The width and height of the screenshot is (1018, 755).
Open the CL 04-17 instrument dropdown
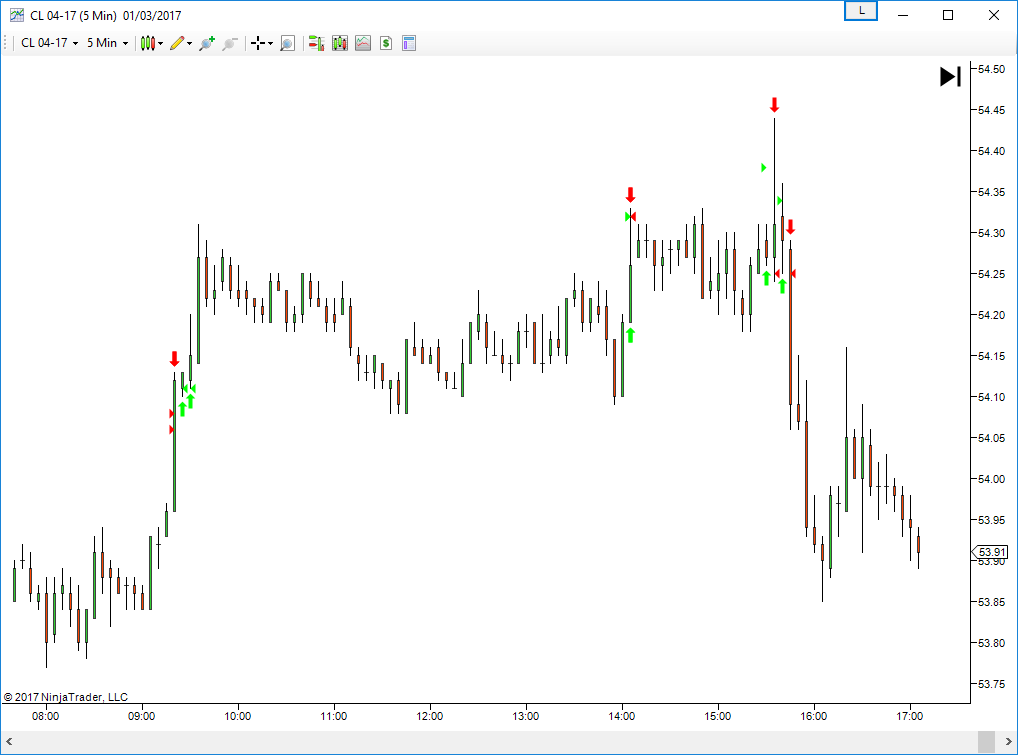49,43
